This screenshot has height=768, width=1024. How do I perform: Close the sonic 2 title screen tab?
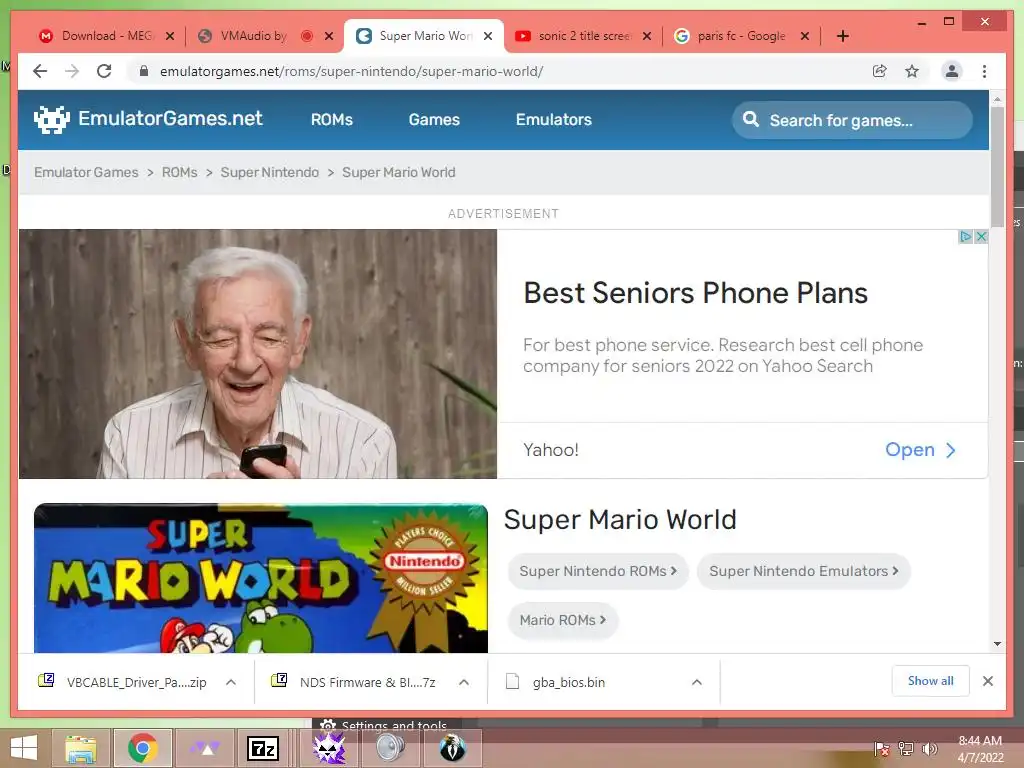point(647,36)
